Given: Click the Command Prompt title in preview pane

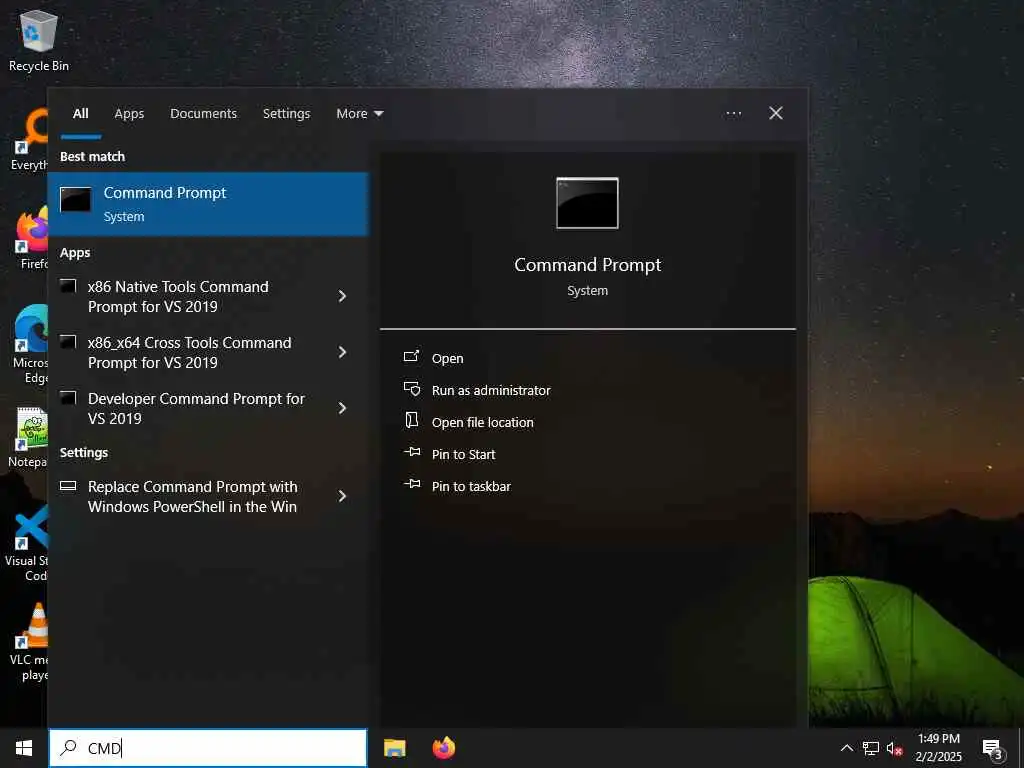Looking at the screenshot, I should (x=587, y=265).
